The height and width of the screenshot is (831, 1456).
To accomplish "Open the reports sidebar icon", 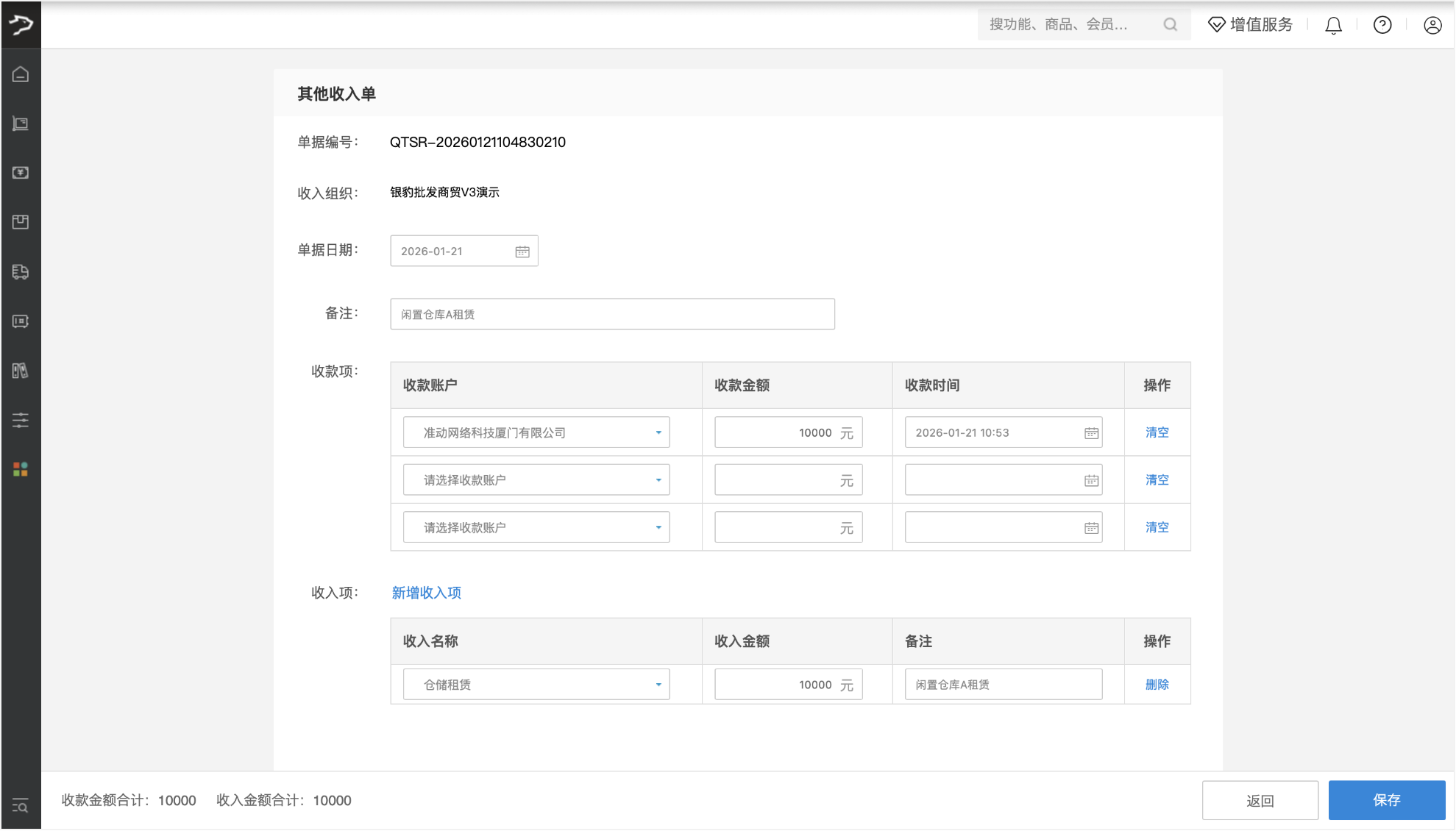I will (20, 371).
